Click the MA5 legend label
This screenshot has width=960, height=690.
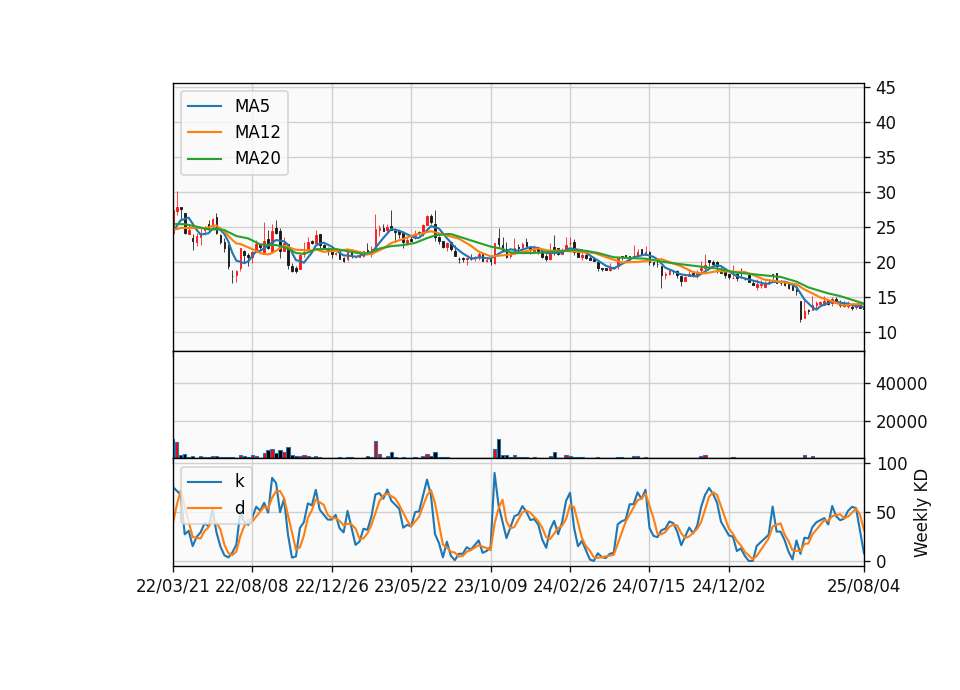pos(252,106)
